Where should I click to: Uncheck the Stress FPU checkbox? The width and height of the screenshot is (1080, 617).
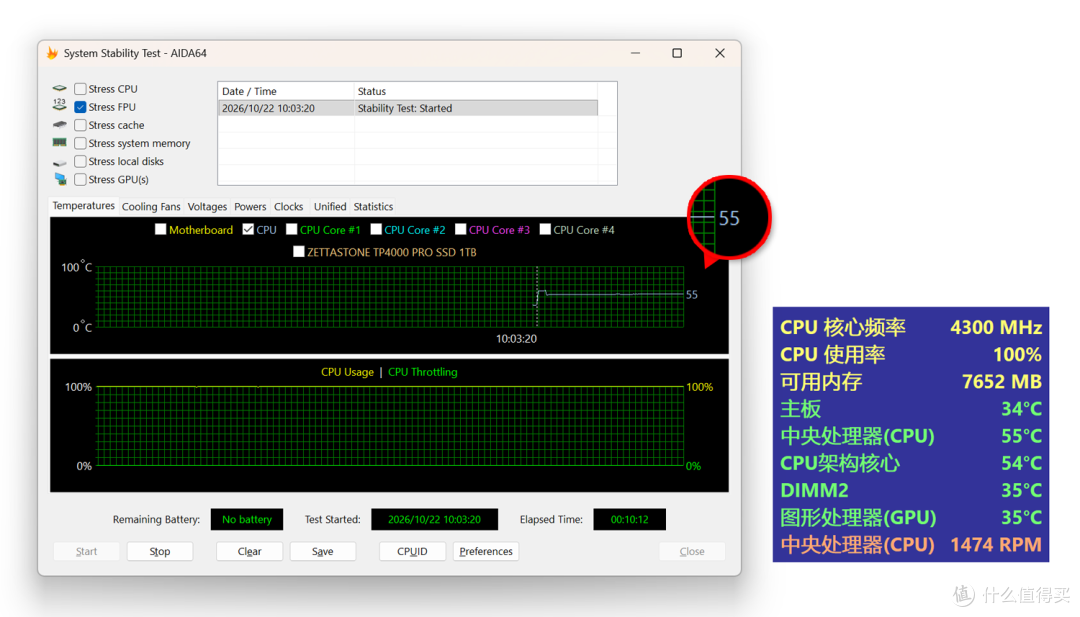(81, 107)
